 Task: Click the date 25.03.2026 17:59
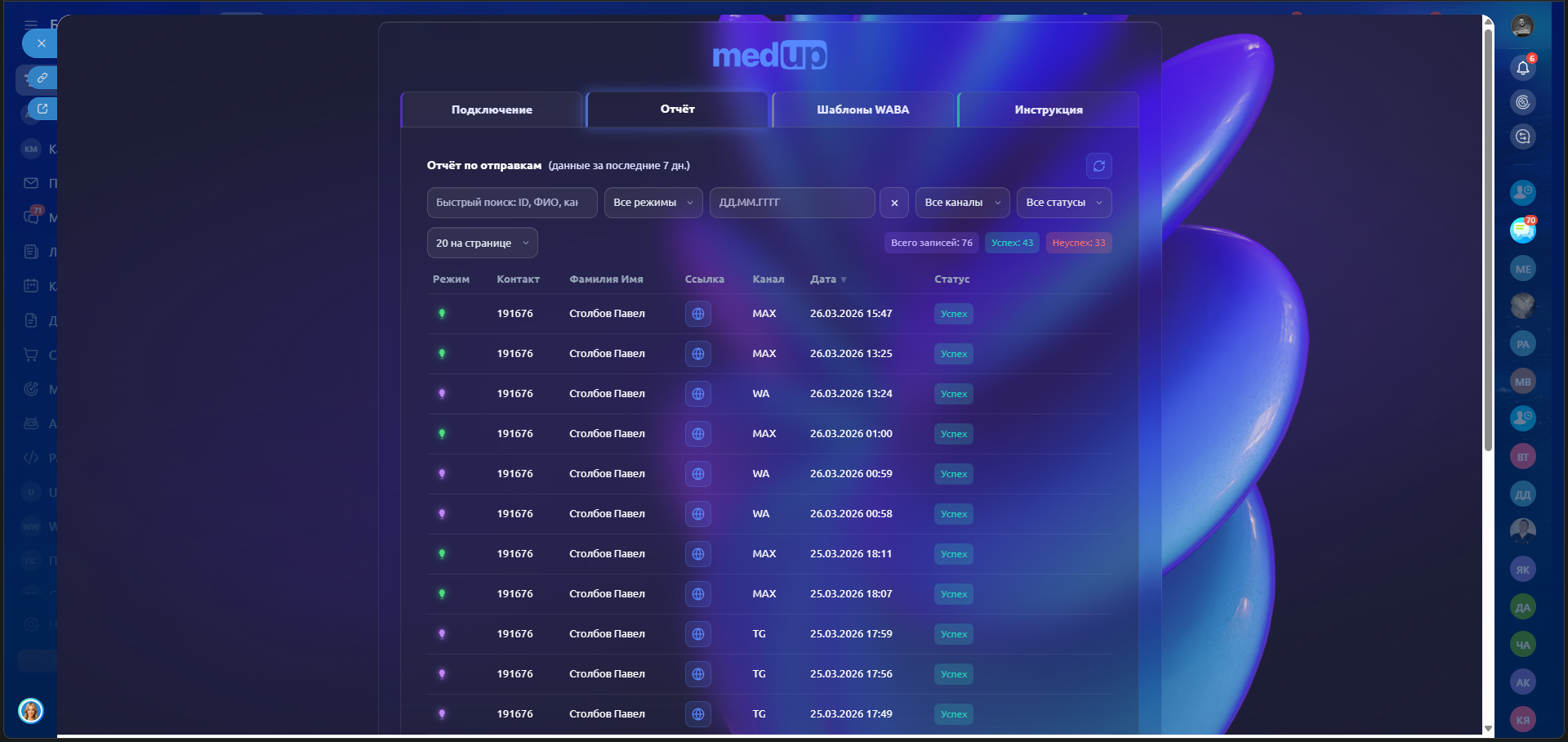coord(851,634)
